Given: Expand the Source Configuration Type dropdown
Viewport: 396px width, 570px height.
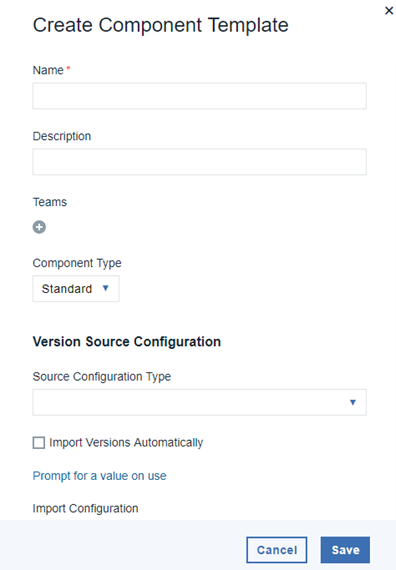Looking at the screenshot, I should [200, 402].
